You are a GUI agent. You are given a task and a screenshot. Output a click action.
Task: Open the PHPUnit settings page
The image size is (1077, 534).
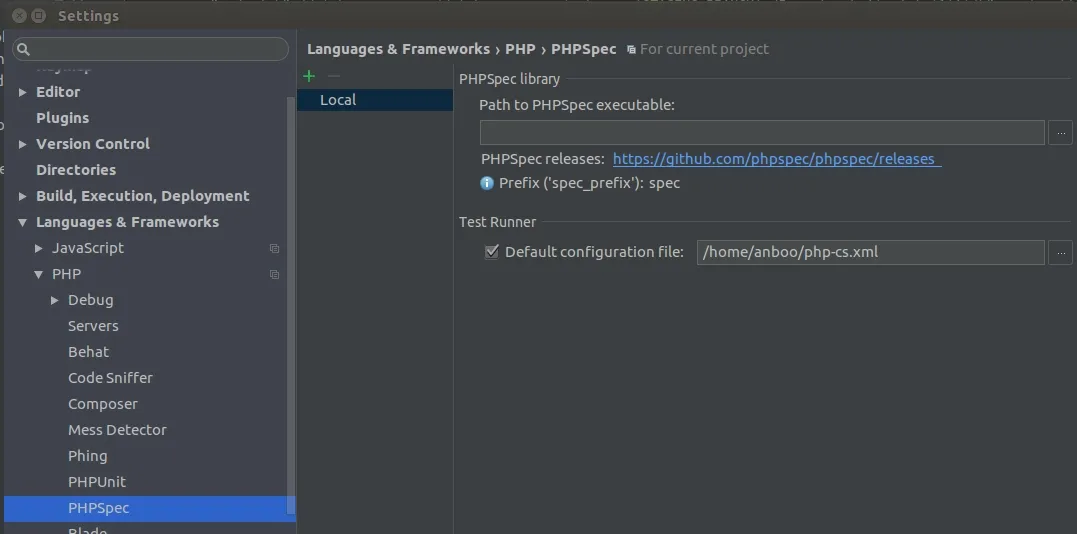[97, 482]
